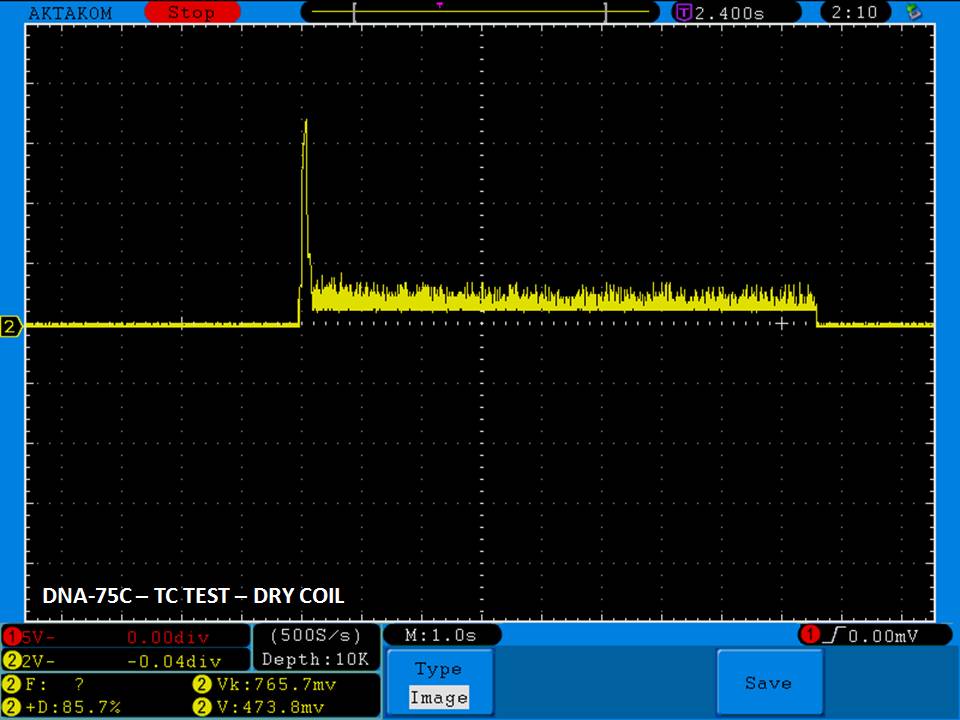Click the pink trigger position marker on top bar

tap(439, 5)
